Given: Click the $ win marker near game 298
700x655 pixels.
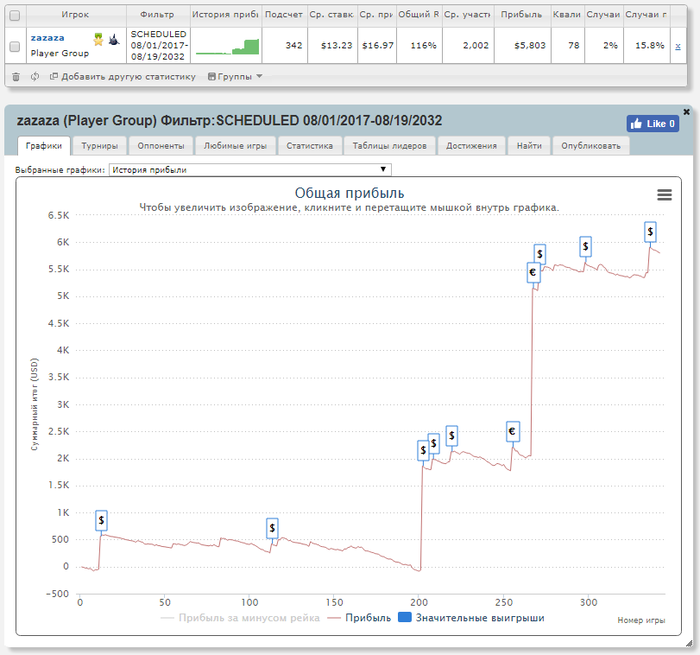Looking at the screenshot, I should 585,246.
